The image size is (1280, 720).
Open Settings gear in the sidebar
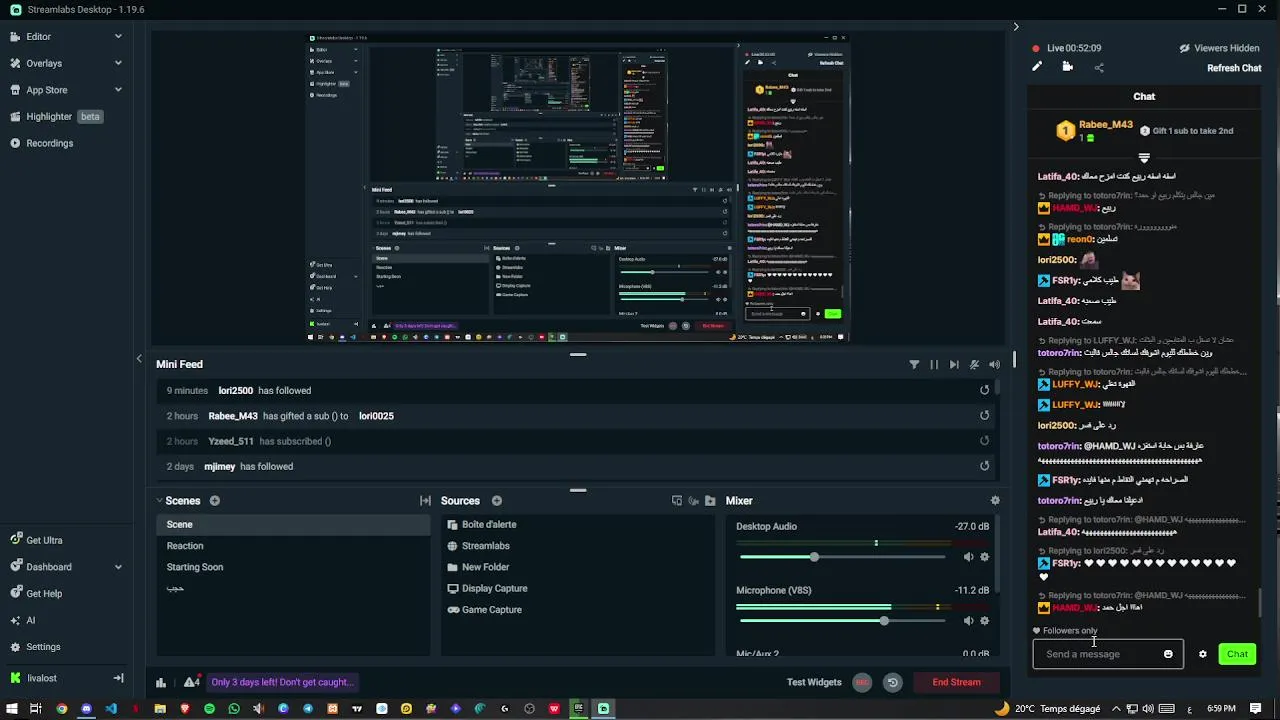[x=43, y=647]
